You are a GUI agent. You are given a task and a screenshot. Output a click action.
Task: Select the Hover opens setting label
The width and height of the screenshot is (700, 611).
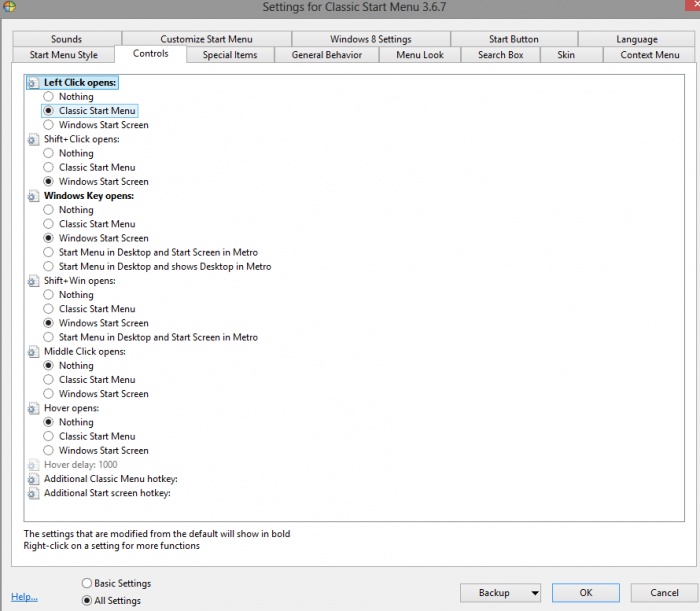click(x=71, y=408)
